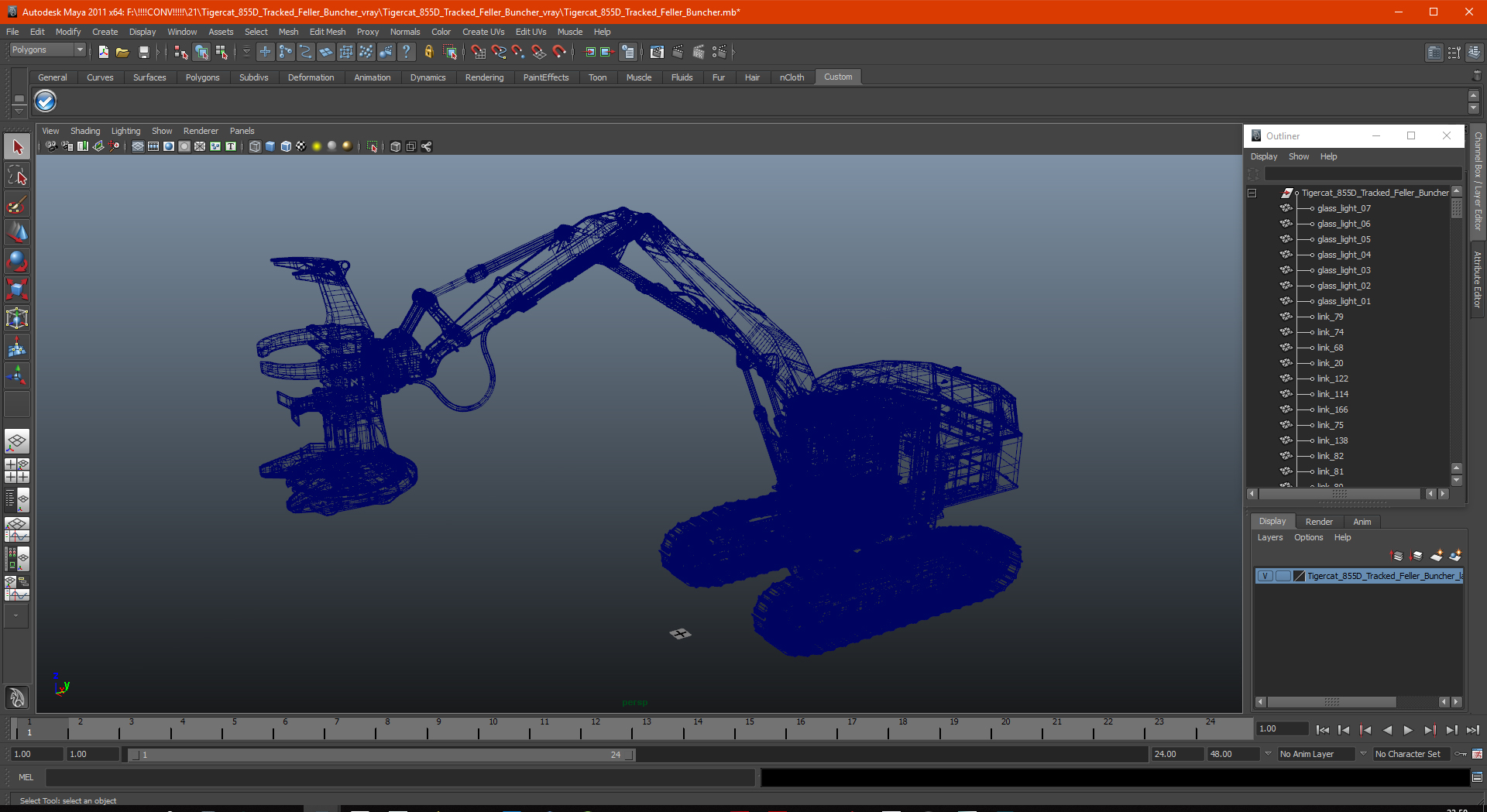Go to start of playback range
The width and height of the screenshot is (1487, 812).
(1323, 730)
